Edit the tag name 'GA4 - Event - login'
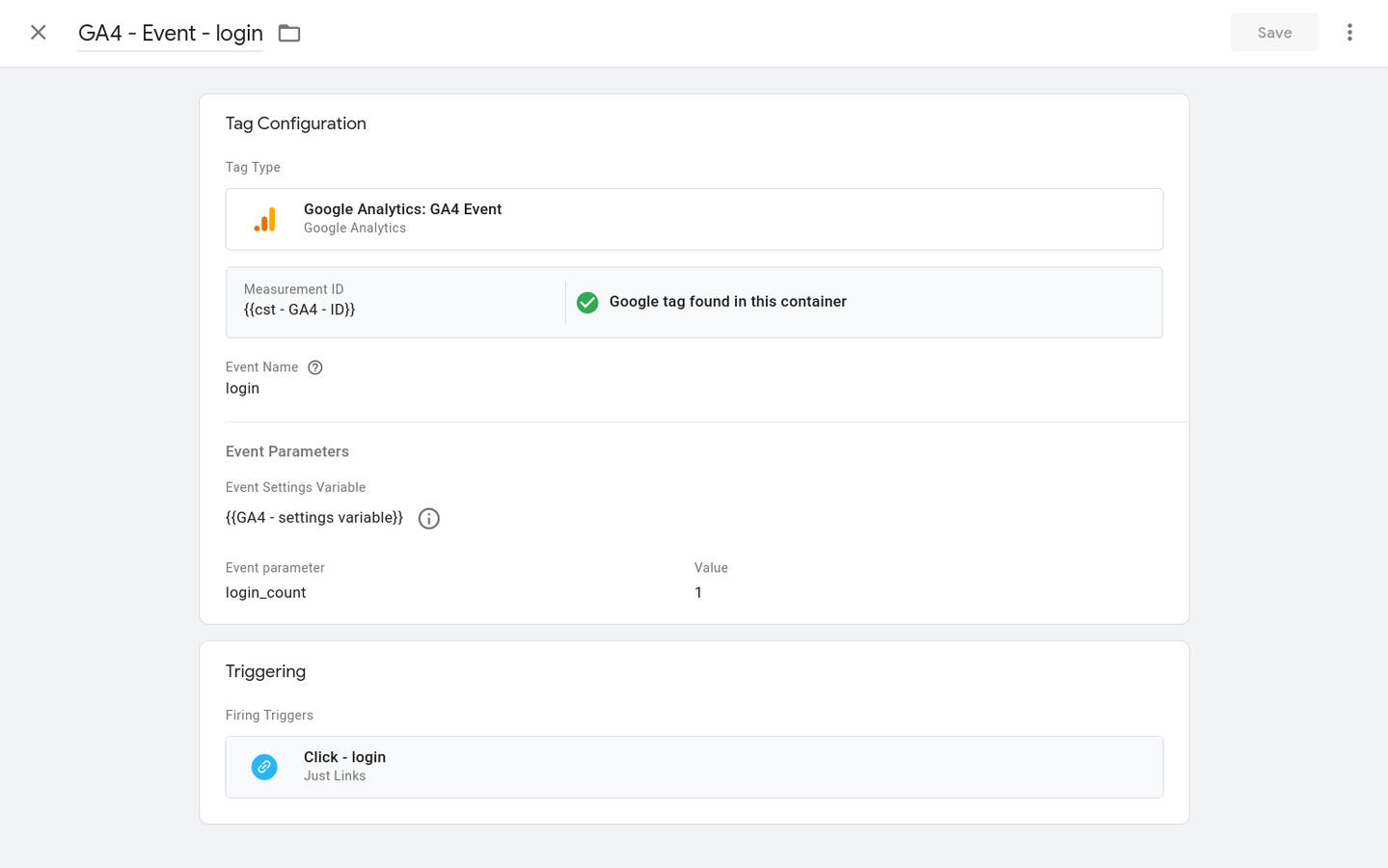The width and height of the screenshot is (1388, 868). point(171,33)
